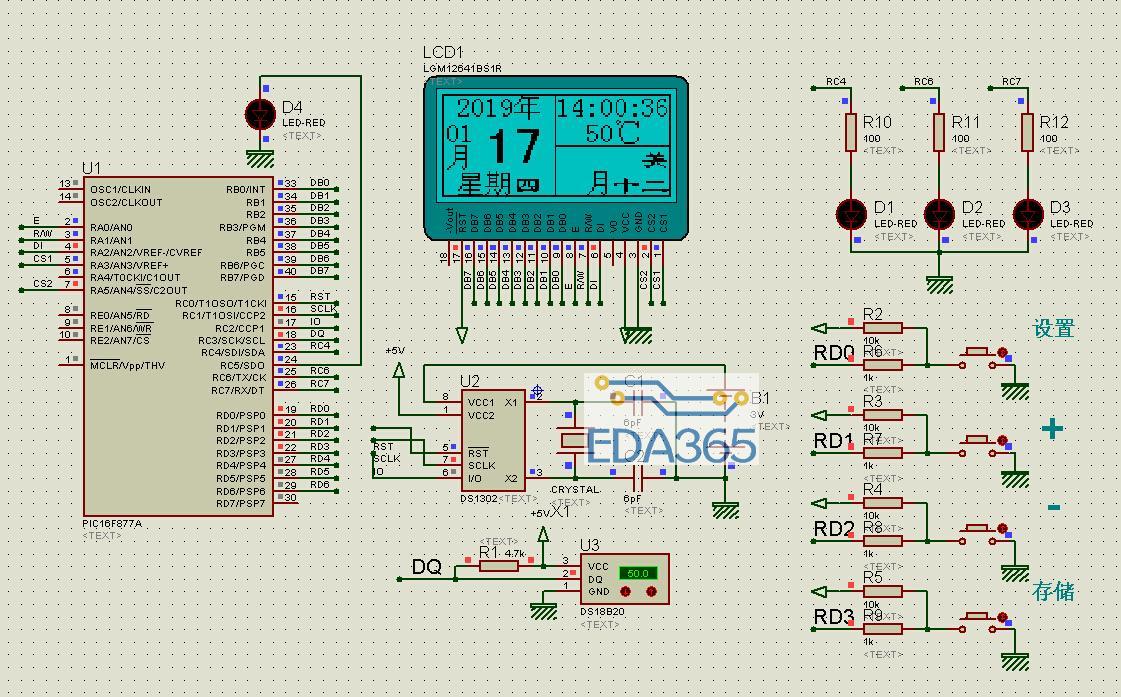Click the ground symbol right of C2
1121x697 pixels.
(x=725, y=510)
